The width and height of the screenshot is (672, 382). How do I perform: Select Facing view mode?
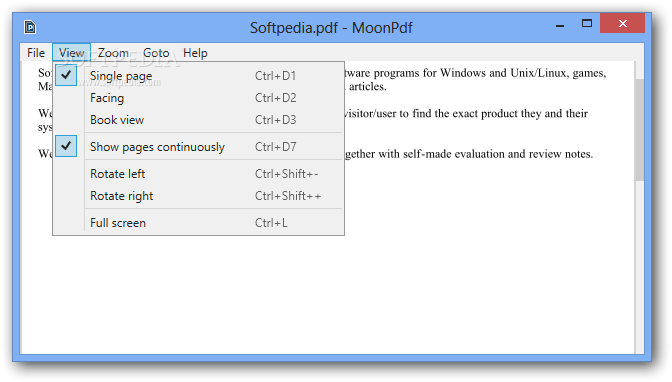[x=198, y=98]
